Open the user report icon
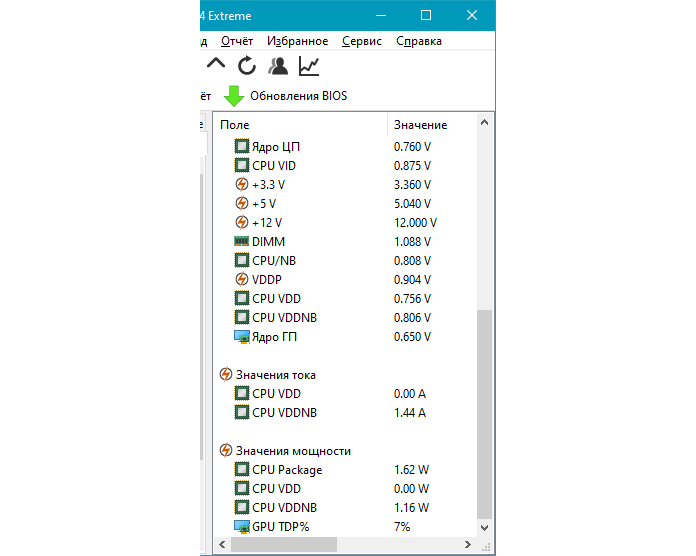This screenshot has width=696, height=556. click(x=278, y=66)
